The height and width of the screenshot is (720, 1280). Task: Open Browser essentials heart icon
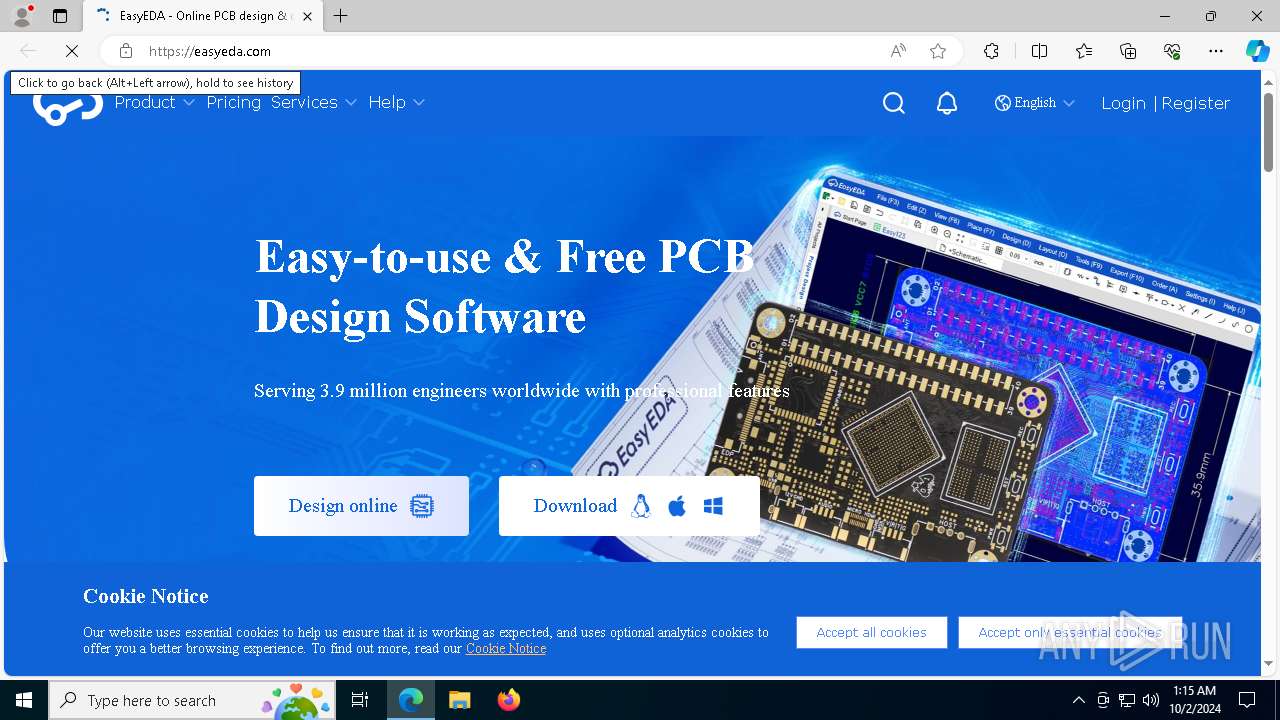tap(1172, 51)
